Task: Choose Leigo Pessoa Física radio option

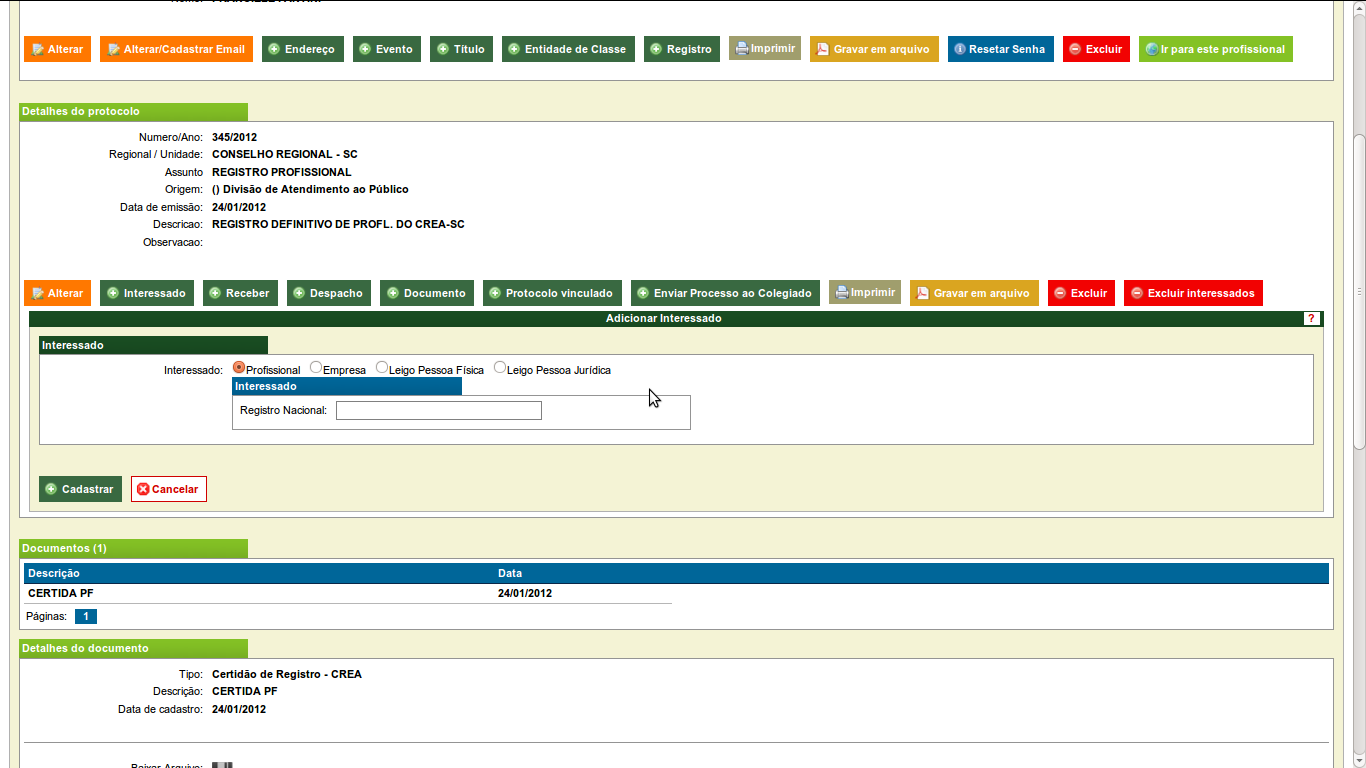Action: (382, 368)
